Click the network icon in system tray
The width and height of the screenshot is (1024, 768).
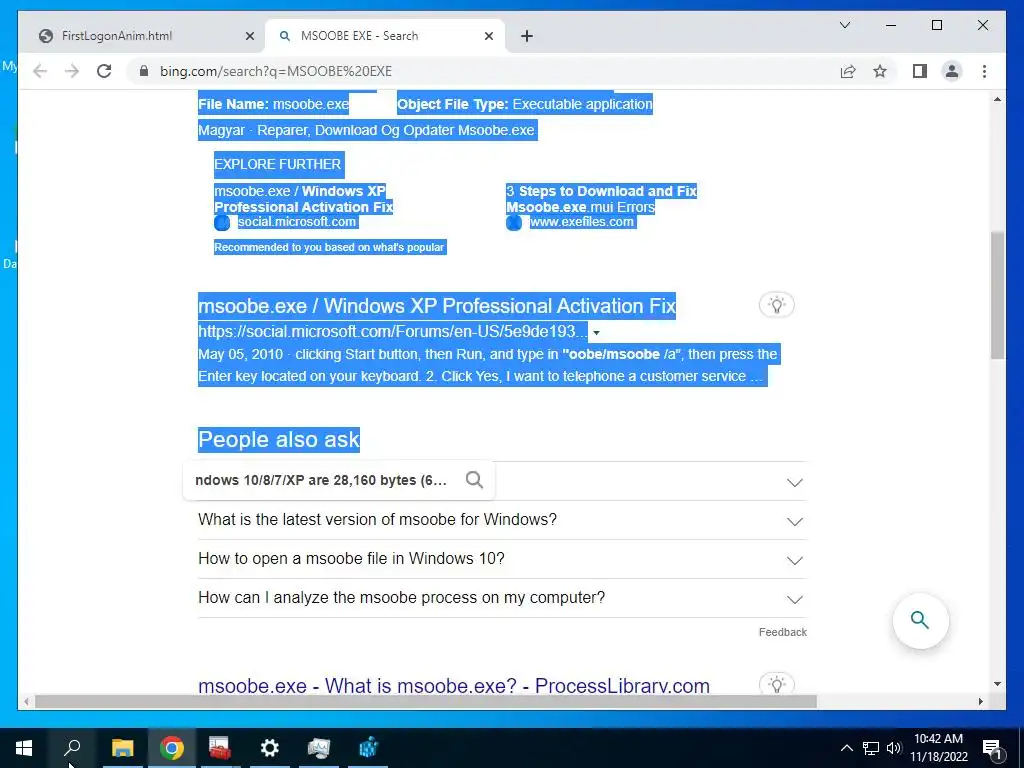click(x=871, y=748)
